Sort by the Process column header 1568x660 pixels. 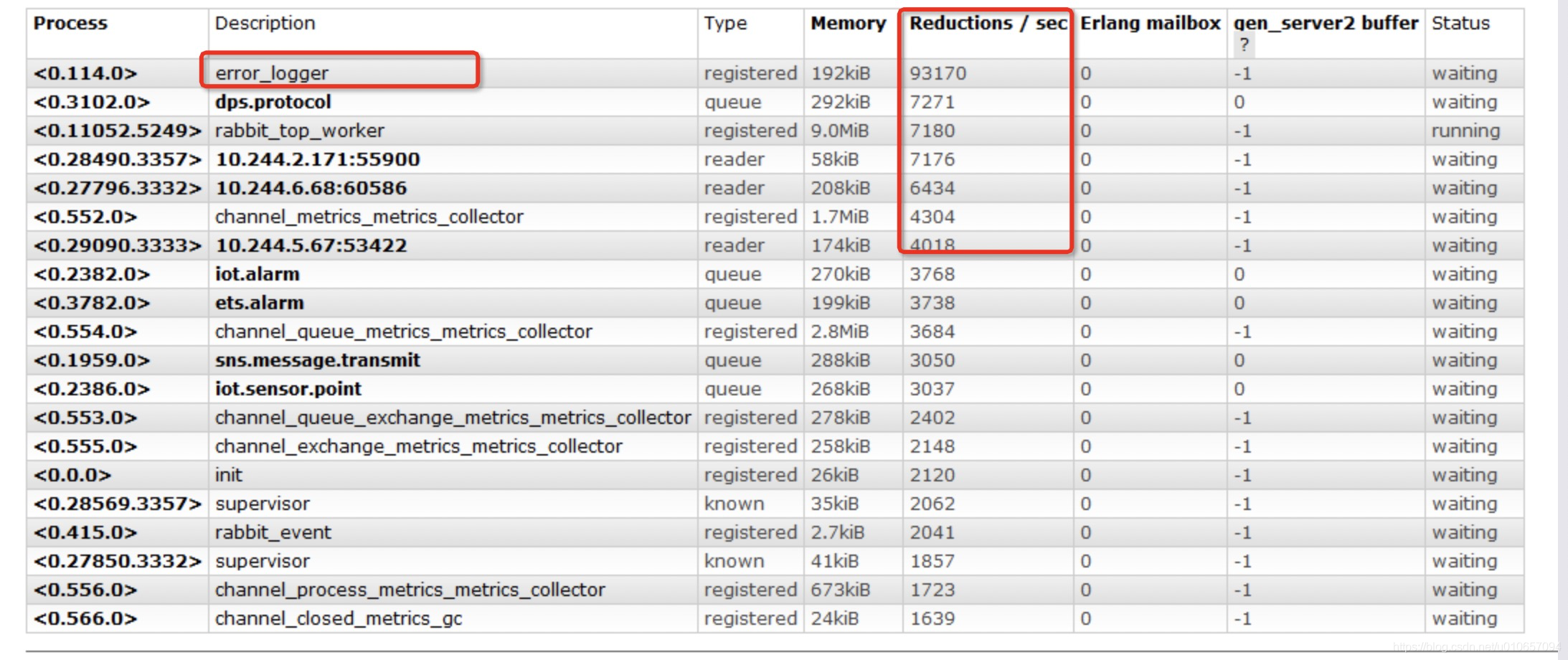(x=70, y=23)
